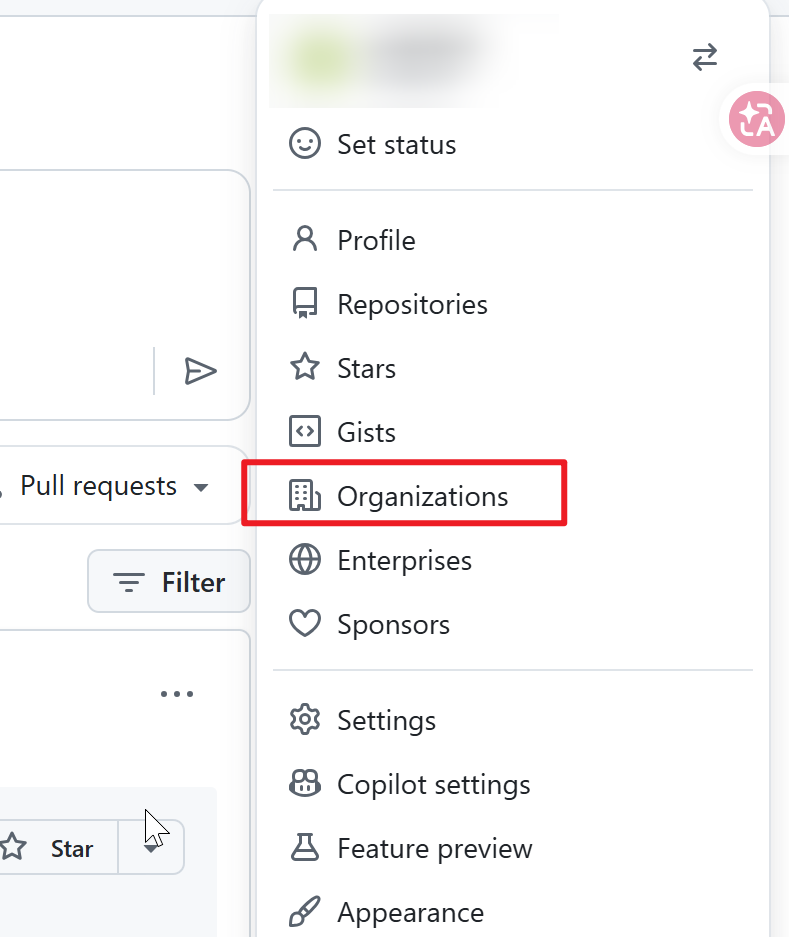
Task: Click the Stars star icon
Action: click(x=304, y=367)
